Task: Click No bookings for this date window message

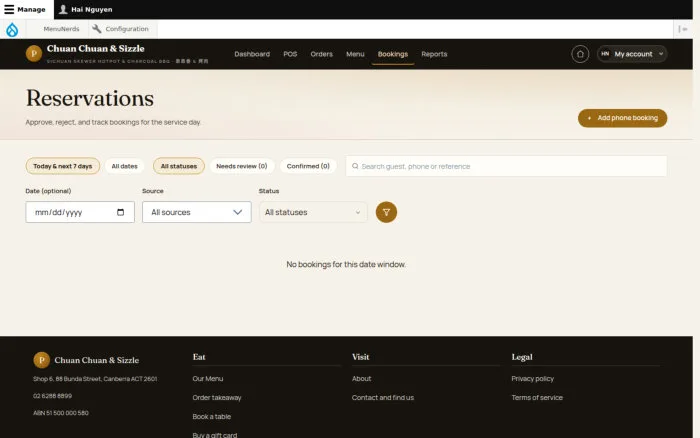Action: coord(346,264)
